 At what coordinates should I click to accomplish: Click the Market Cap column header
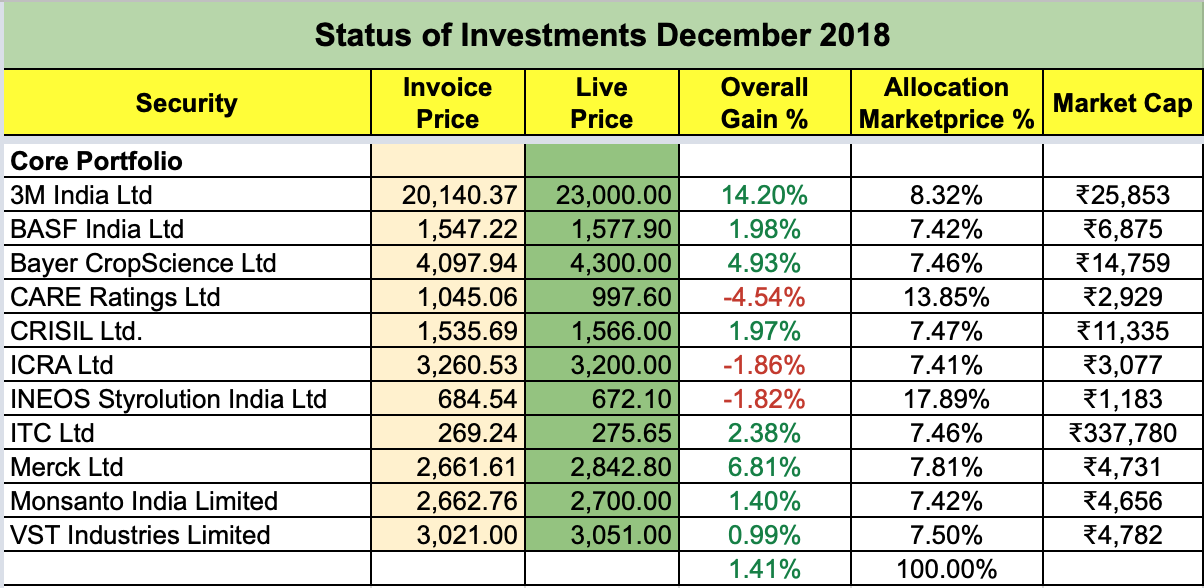pos(1122,103)
